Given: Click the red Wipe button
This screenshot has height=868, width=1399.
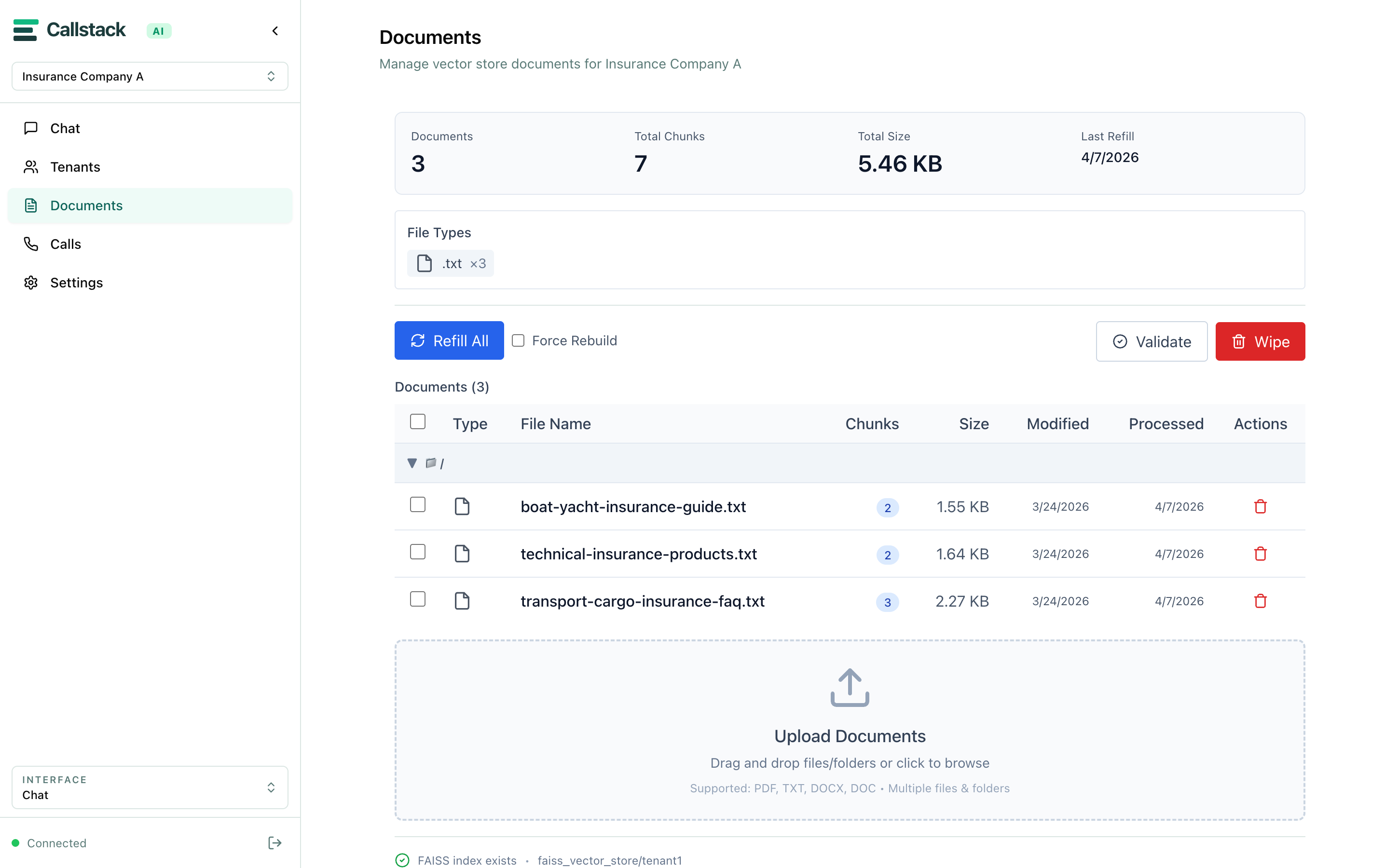Looking at the screenshot, I should point(1260,341).
